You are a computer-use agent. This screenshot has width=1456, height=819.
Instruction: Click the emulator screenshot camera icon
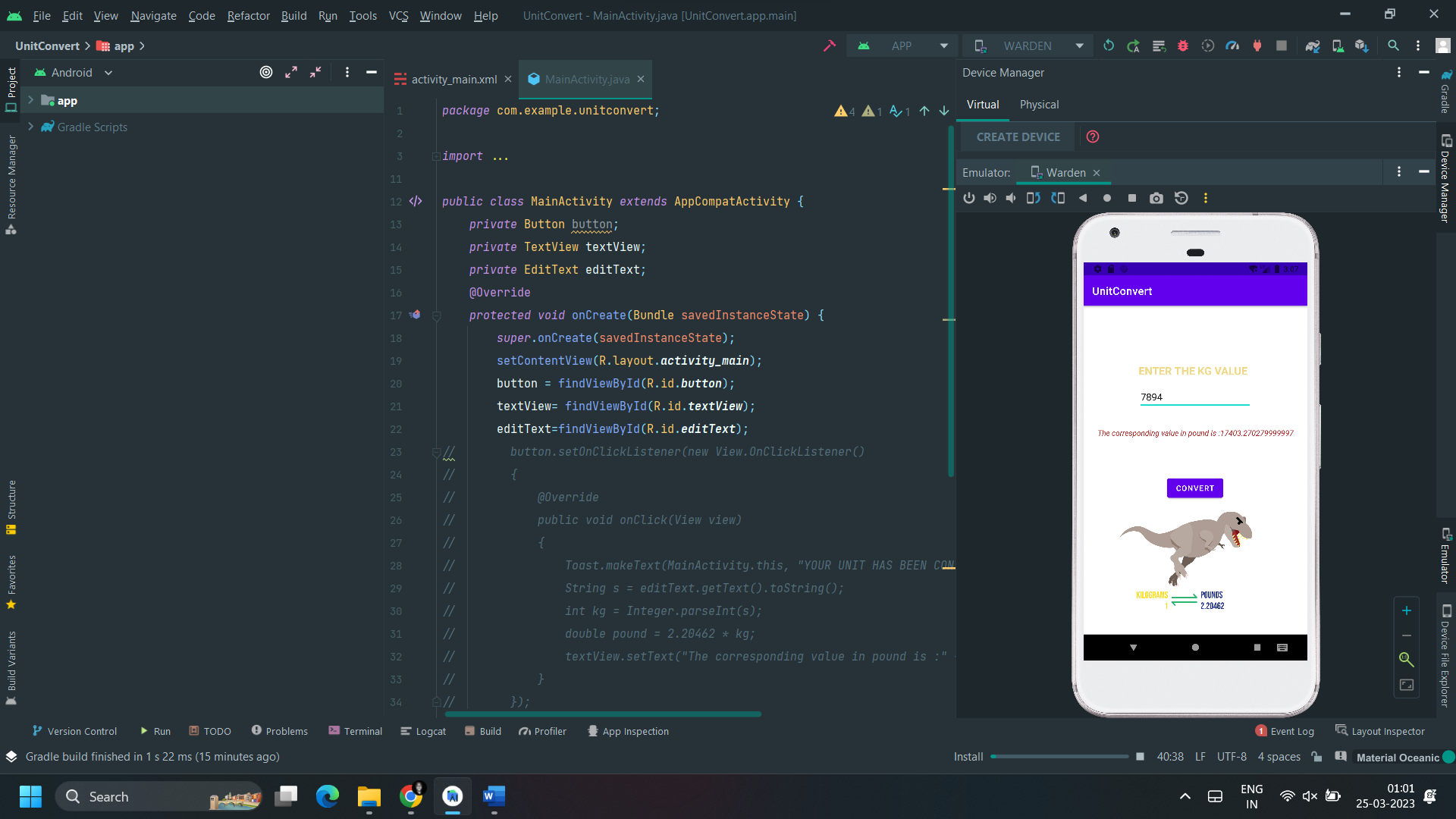(1156, 198)
